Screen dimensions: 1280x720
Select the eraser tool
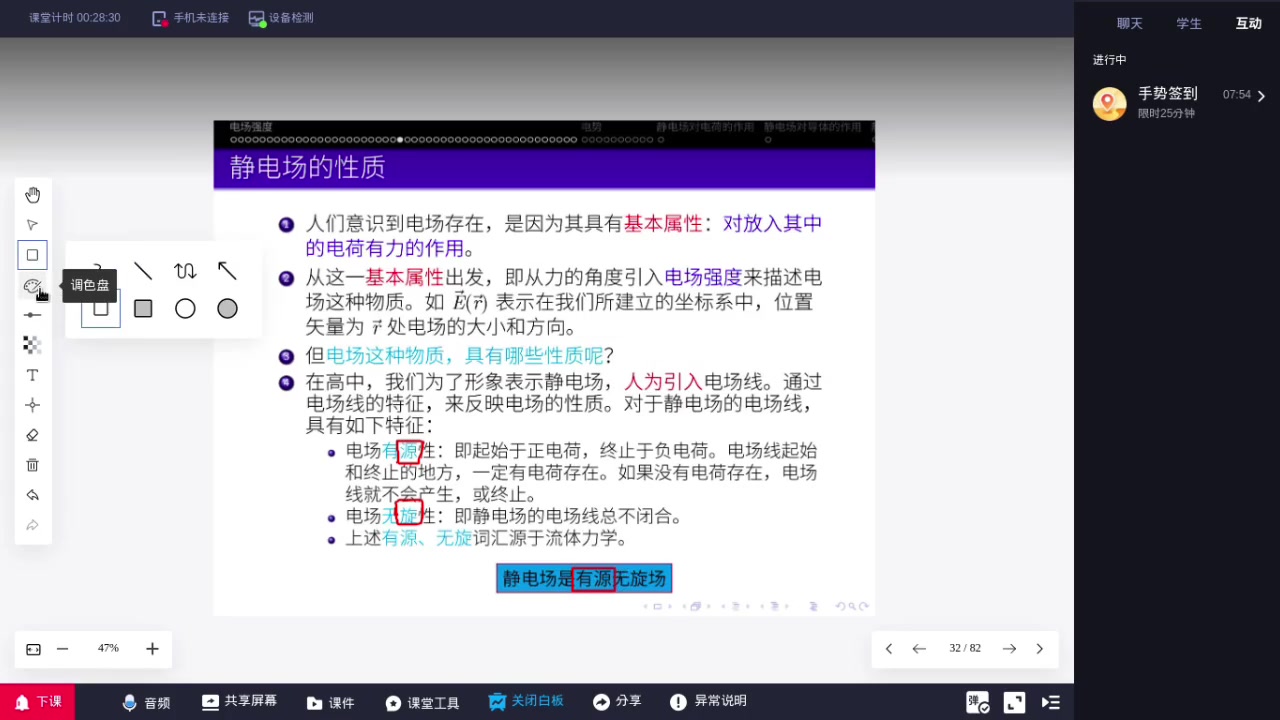32,435
